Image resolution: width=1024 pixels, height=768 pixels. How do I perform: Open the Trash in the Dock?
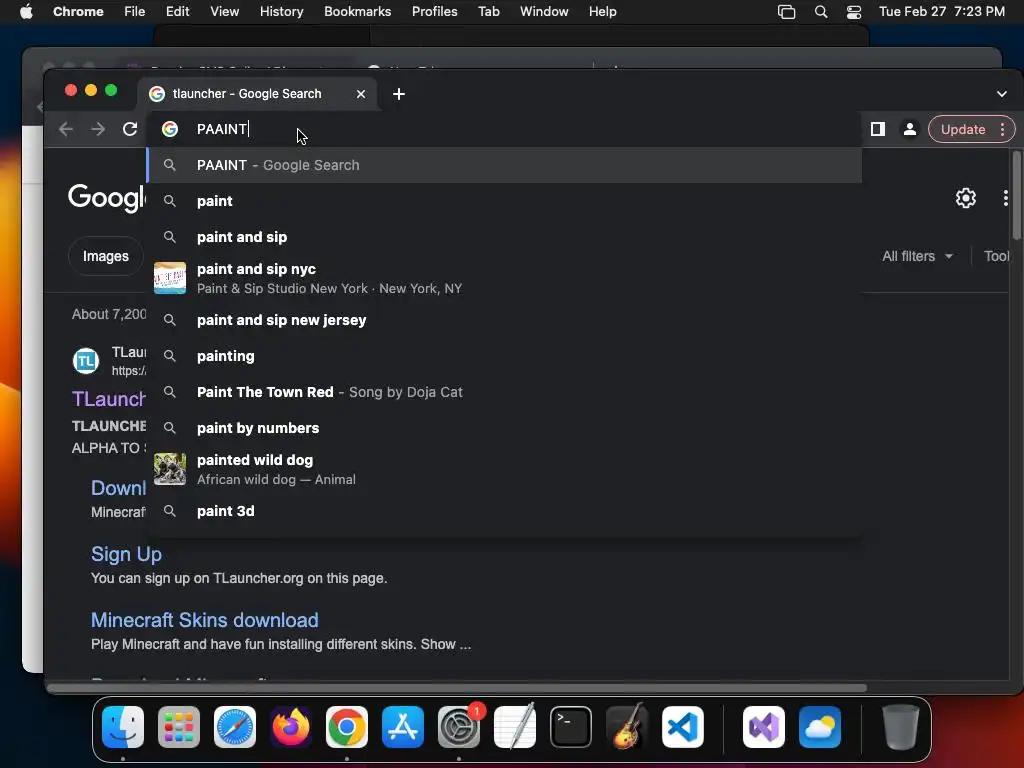[901, 727]
